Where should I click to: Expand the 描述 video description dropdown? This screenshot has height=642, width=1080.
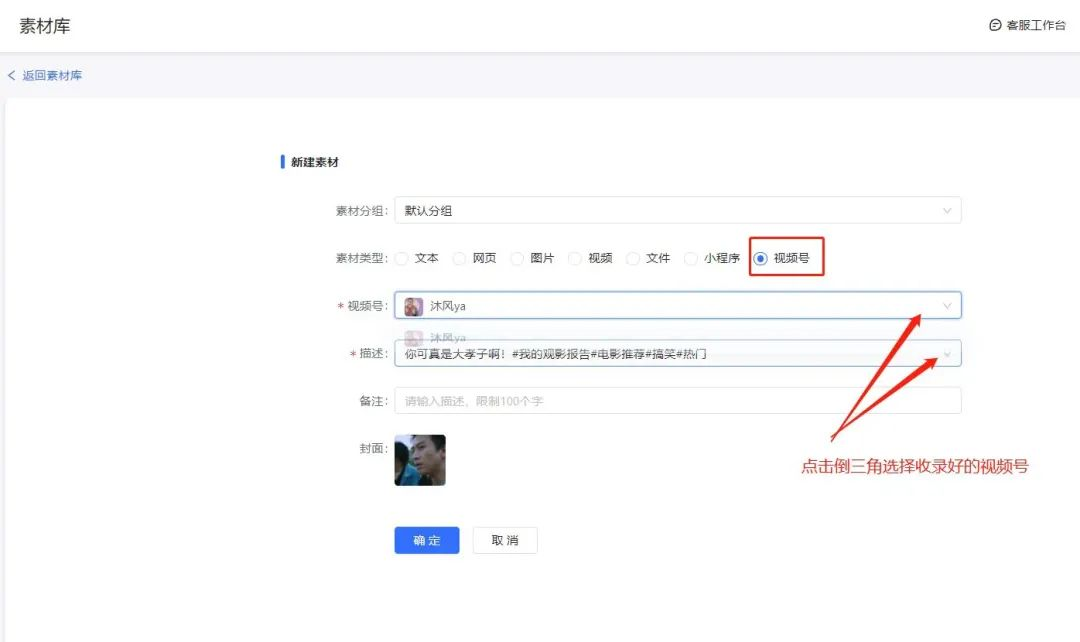click(946, 354)
